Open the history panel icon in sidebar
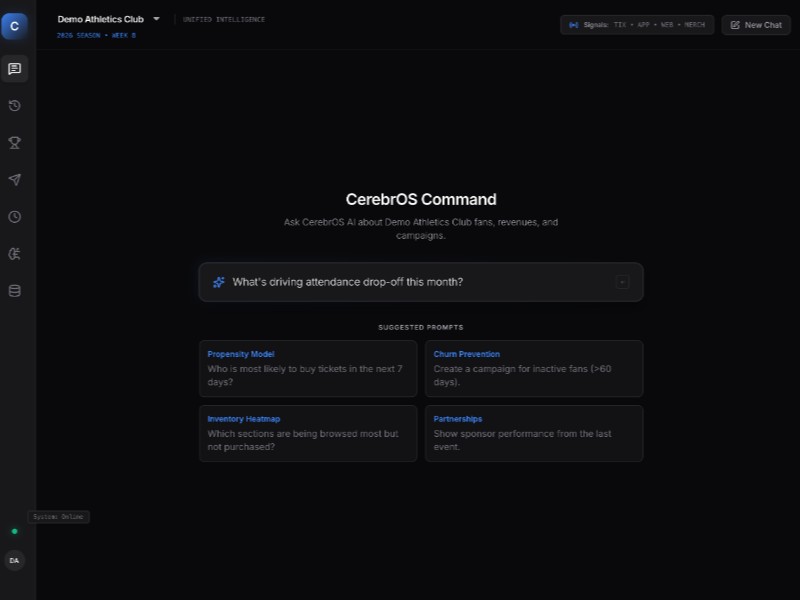 14,105
